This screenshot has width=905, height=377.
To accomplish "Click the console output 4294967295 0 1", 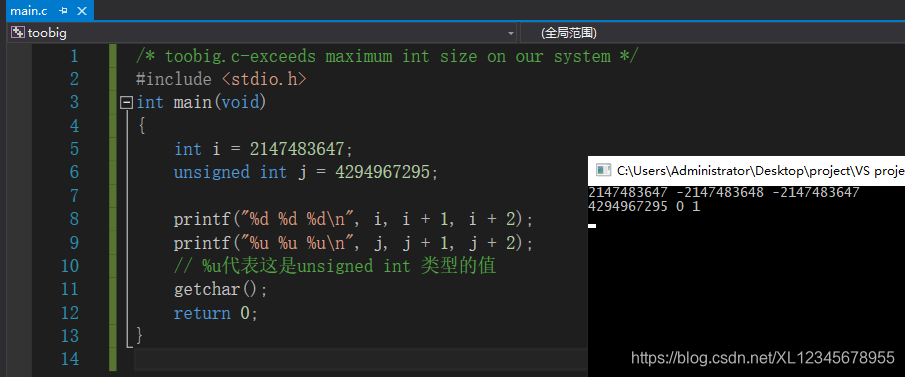I will (644, 207).
